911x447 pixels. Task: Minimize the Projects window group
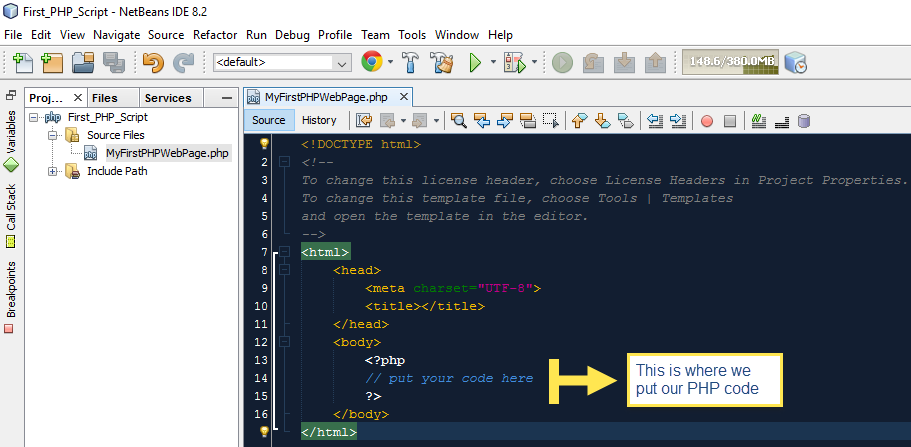(x=227, y=98)
